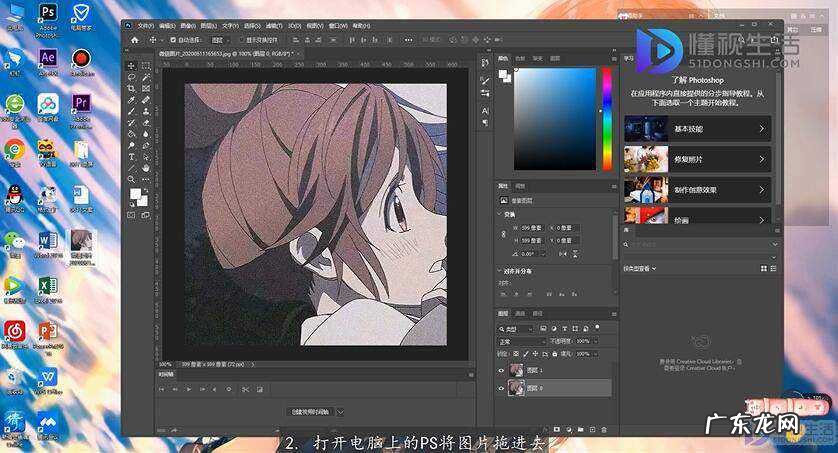Open Excel desktop shortcut
This screenshot has height=453, width=838.
[x=48, y=290]
